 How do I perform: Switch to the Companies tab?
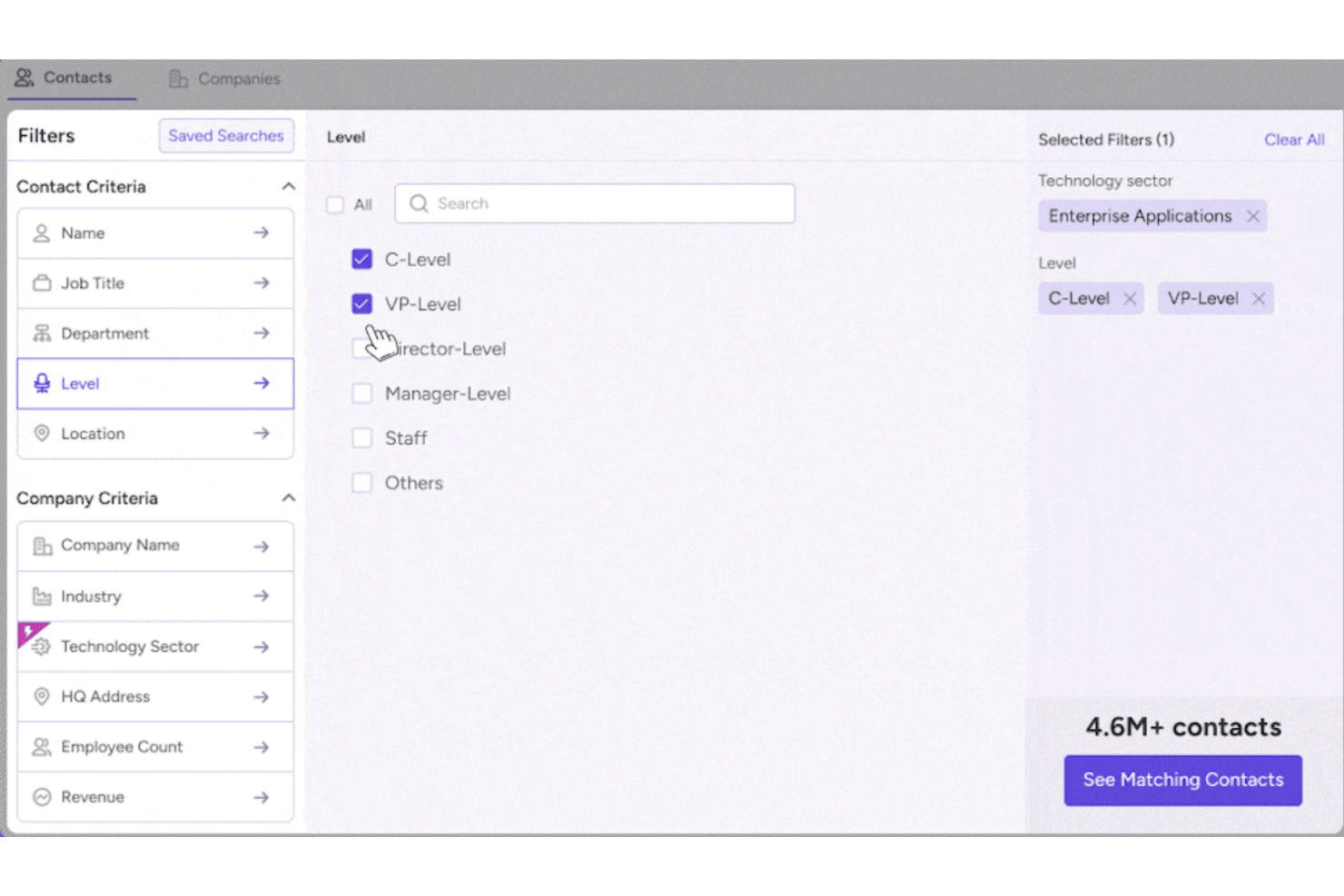click(x=224, y=79)
